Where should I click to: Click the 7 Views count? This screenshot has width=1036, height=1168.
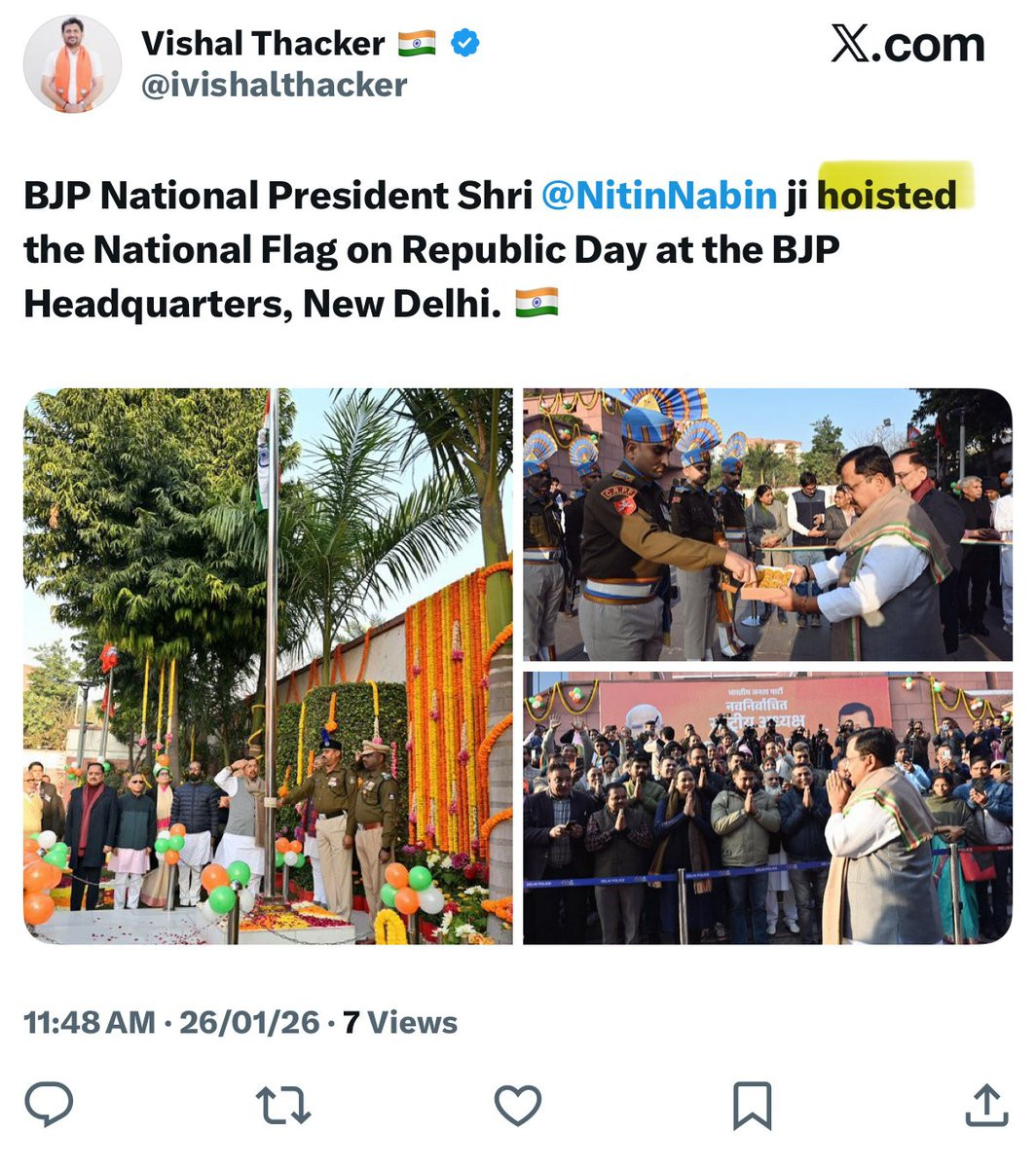[x=400, y=1023]
